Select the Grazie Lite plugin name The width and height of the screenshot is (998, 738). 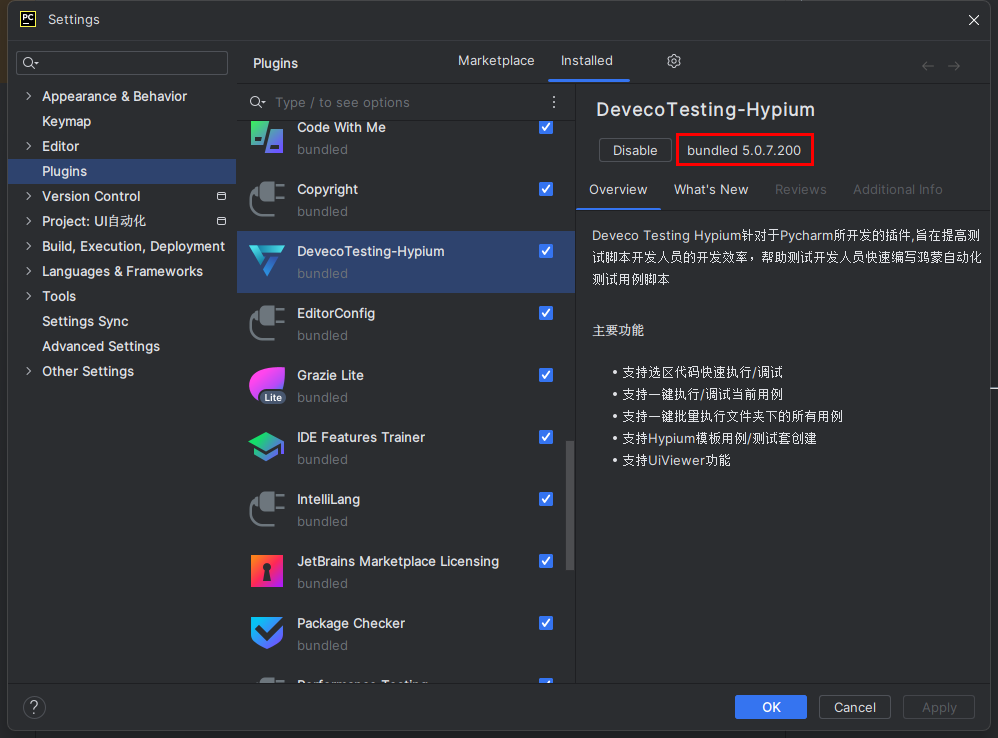point(330,375)
